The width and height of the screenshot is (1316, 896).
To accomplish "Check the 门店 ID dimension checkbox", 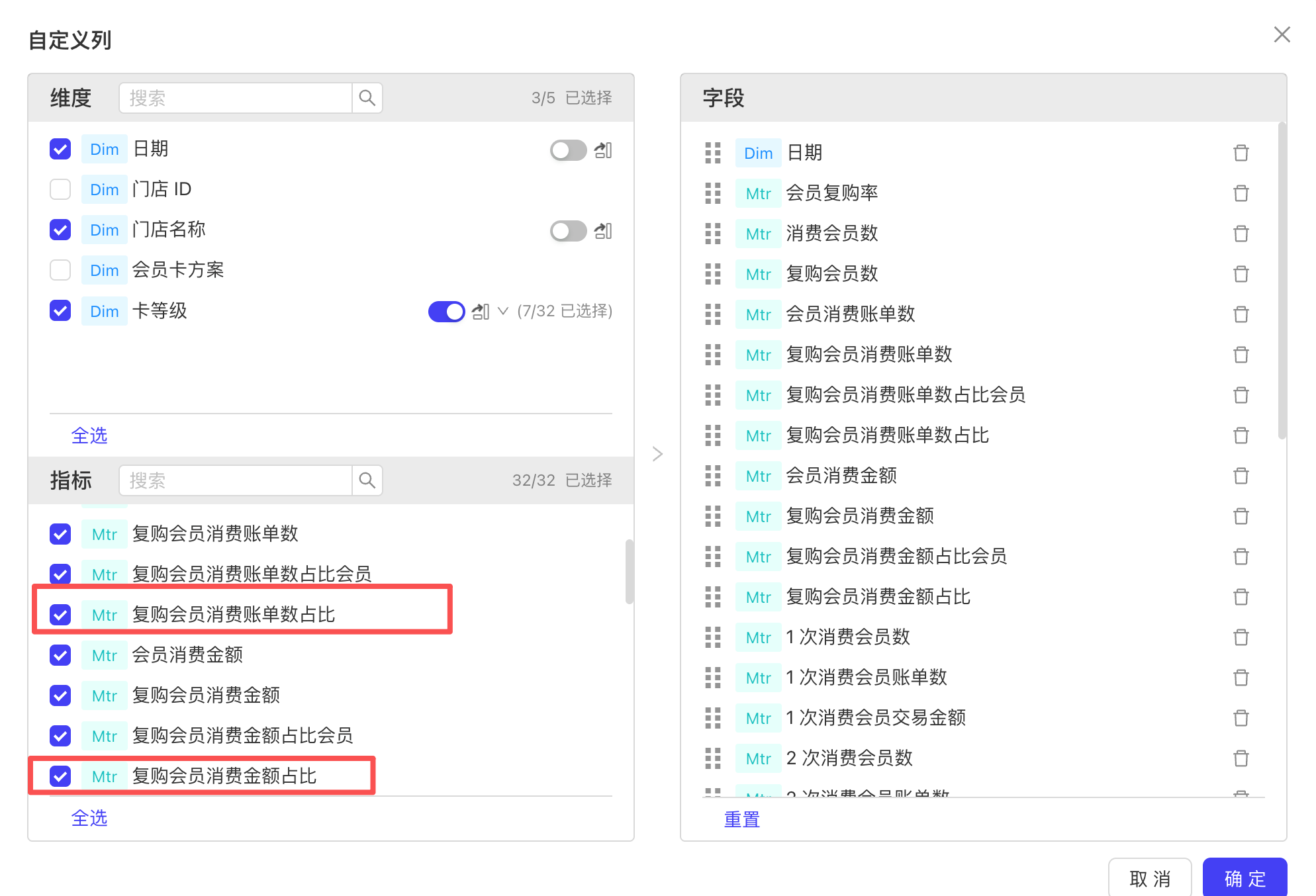I will pyautogui.click(x=60, y=189).
